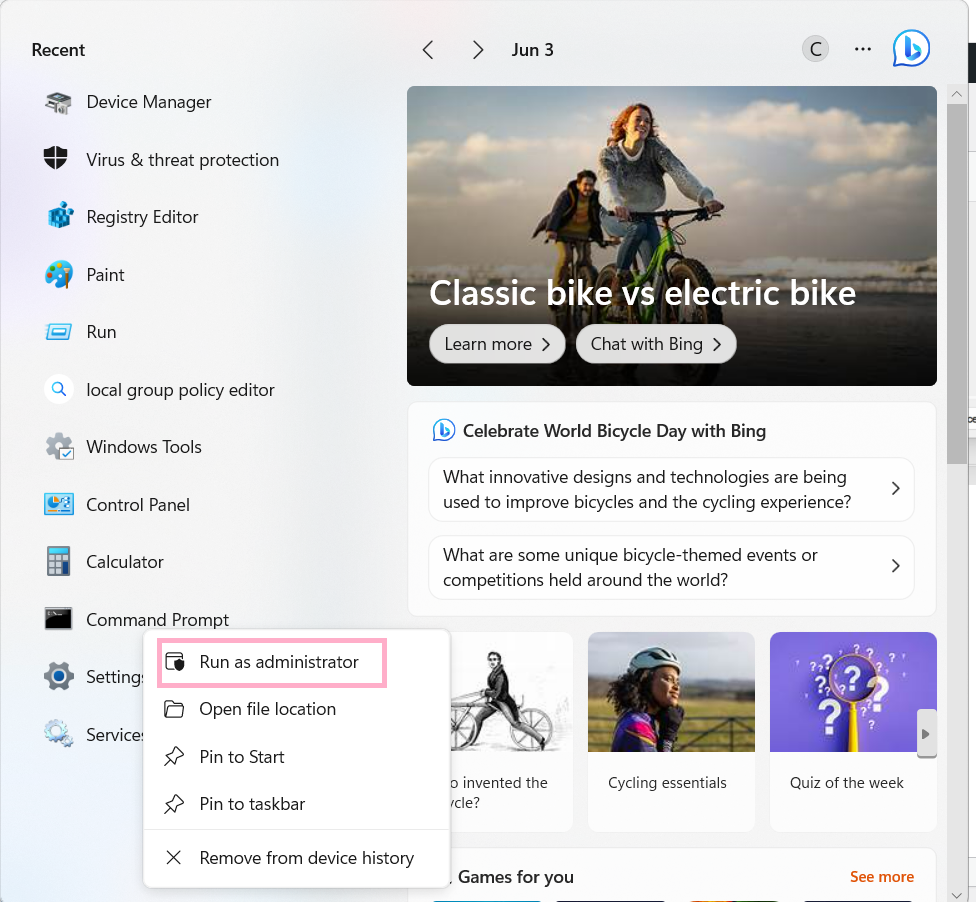The height and width of the screenshot is (902, 976).
Task: Open Calculator app icon
Action: tap(59, 562)
